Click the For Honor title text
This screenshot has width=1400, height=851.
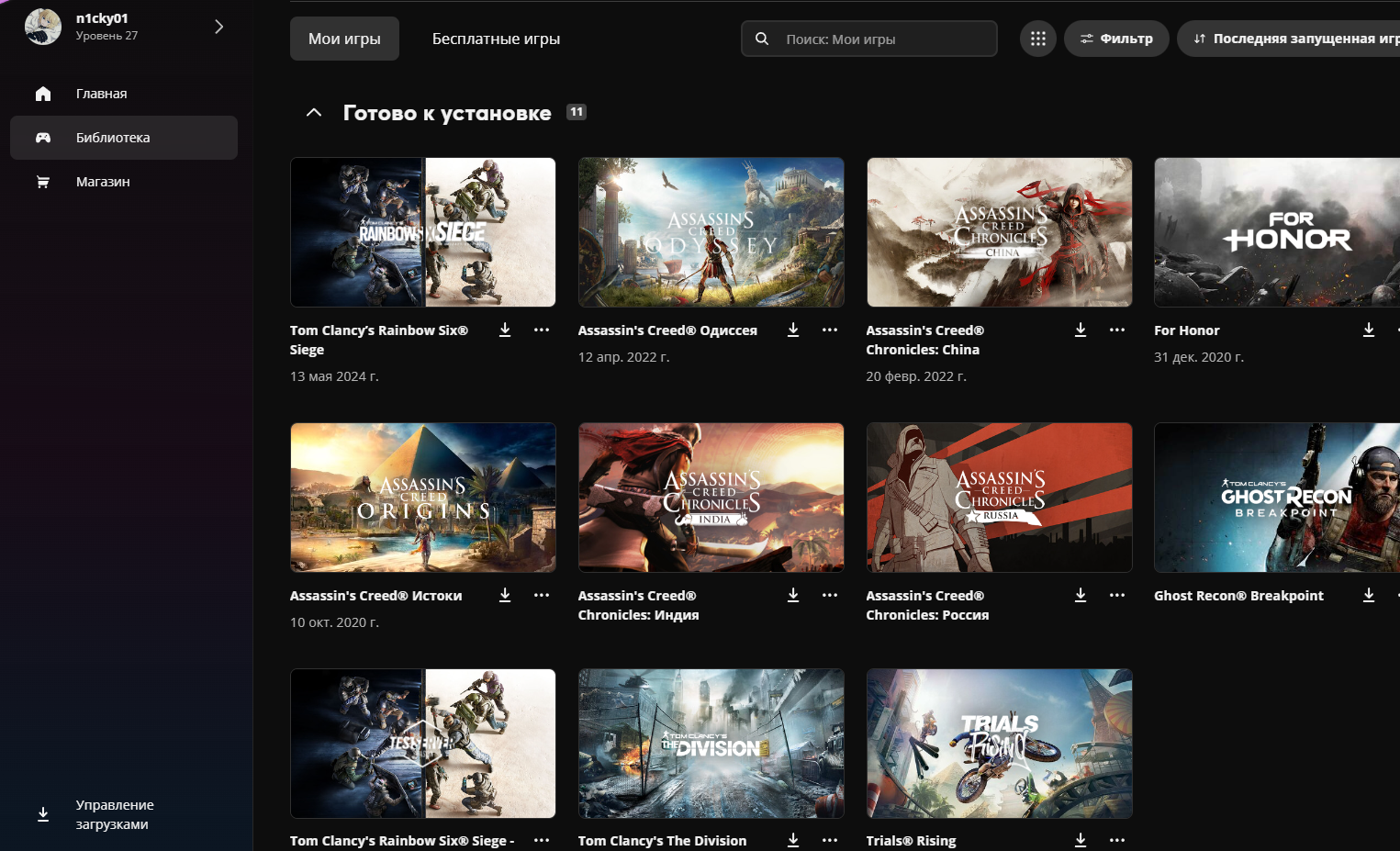tap(1187, 330)
